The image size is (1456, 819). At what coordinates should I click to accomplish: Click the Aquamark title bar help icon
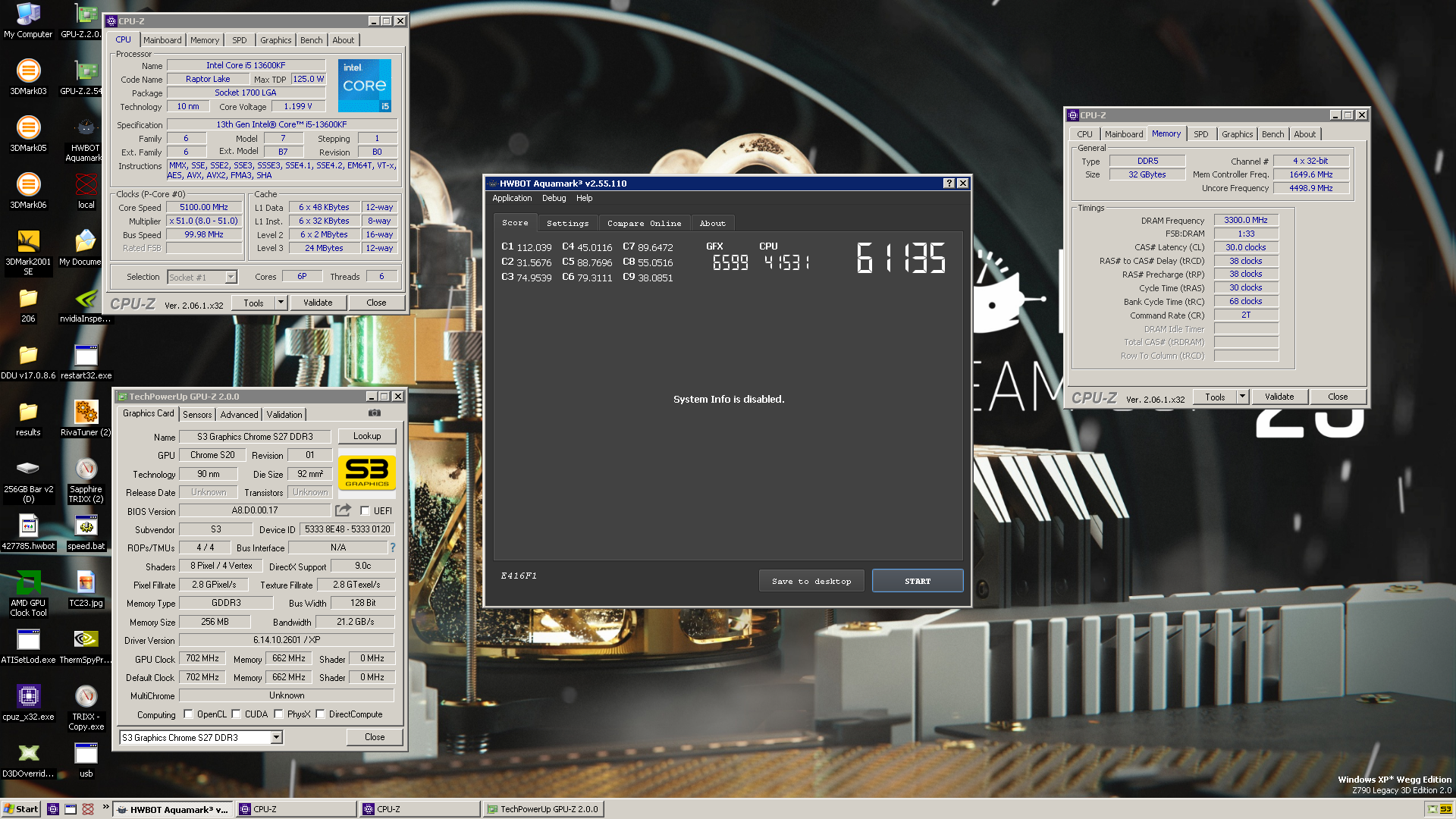[x=949, y=184]
